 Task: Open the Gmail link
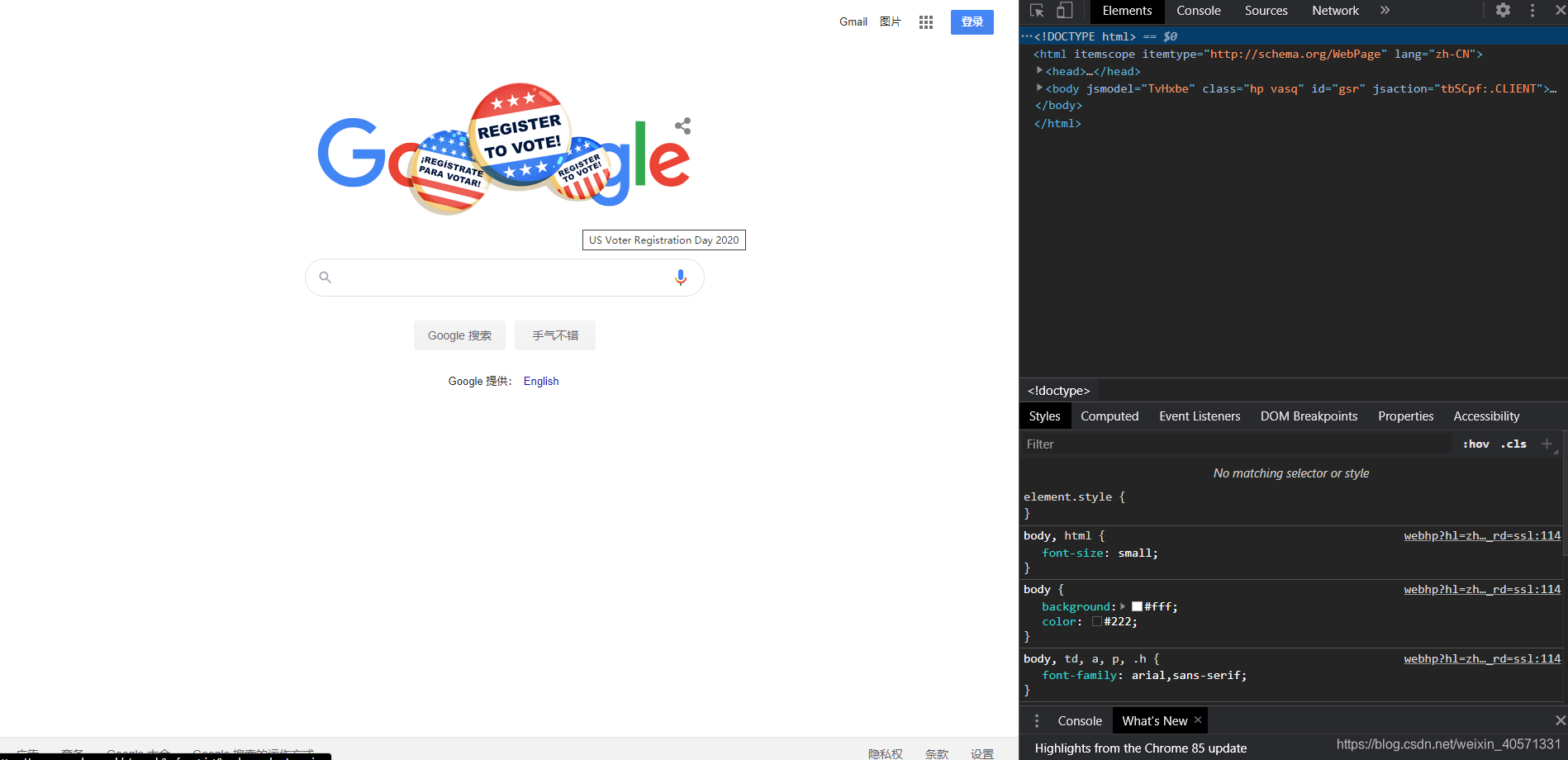click(853, 21)
